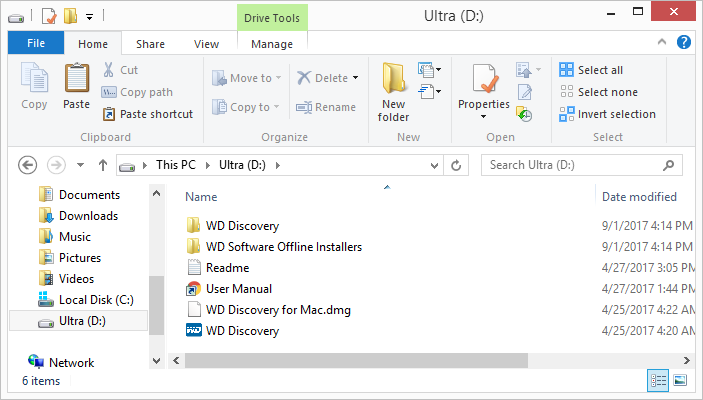Sort by the Date modified column header

[x=639, y=197]
